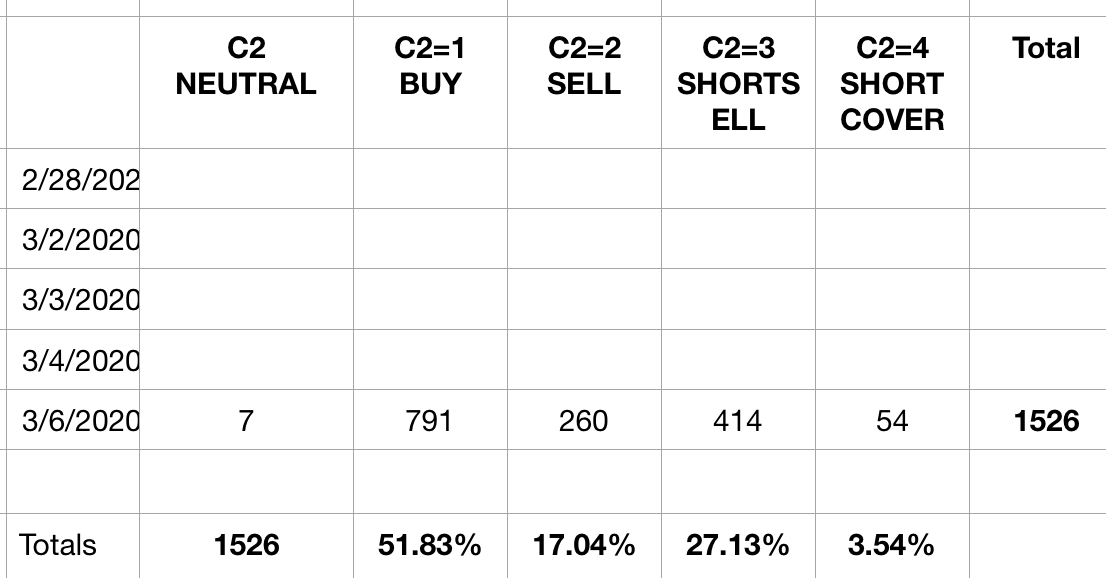Image resolution: width=1106 pixels, height=578 pixels.
Task: Select the 51.83% percentage cell
Action: (x=430, y=545)
